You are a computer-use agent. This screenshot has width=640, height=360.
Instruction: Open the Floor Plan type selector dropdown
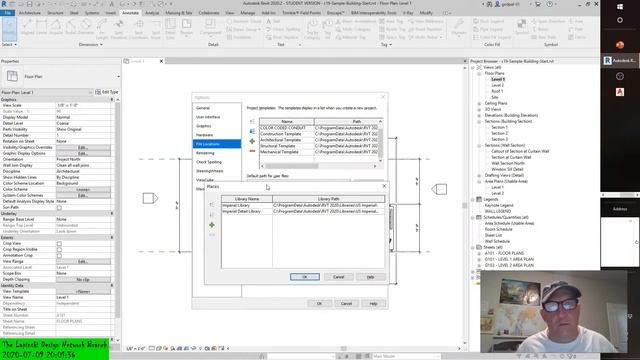click(x=118, y=77)
